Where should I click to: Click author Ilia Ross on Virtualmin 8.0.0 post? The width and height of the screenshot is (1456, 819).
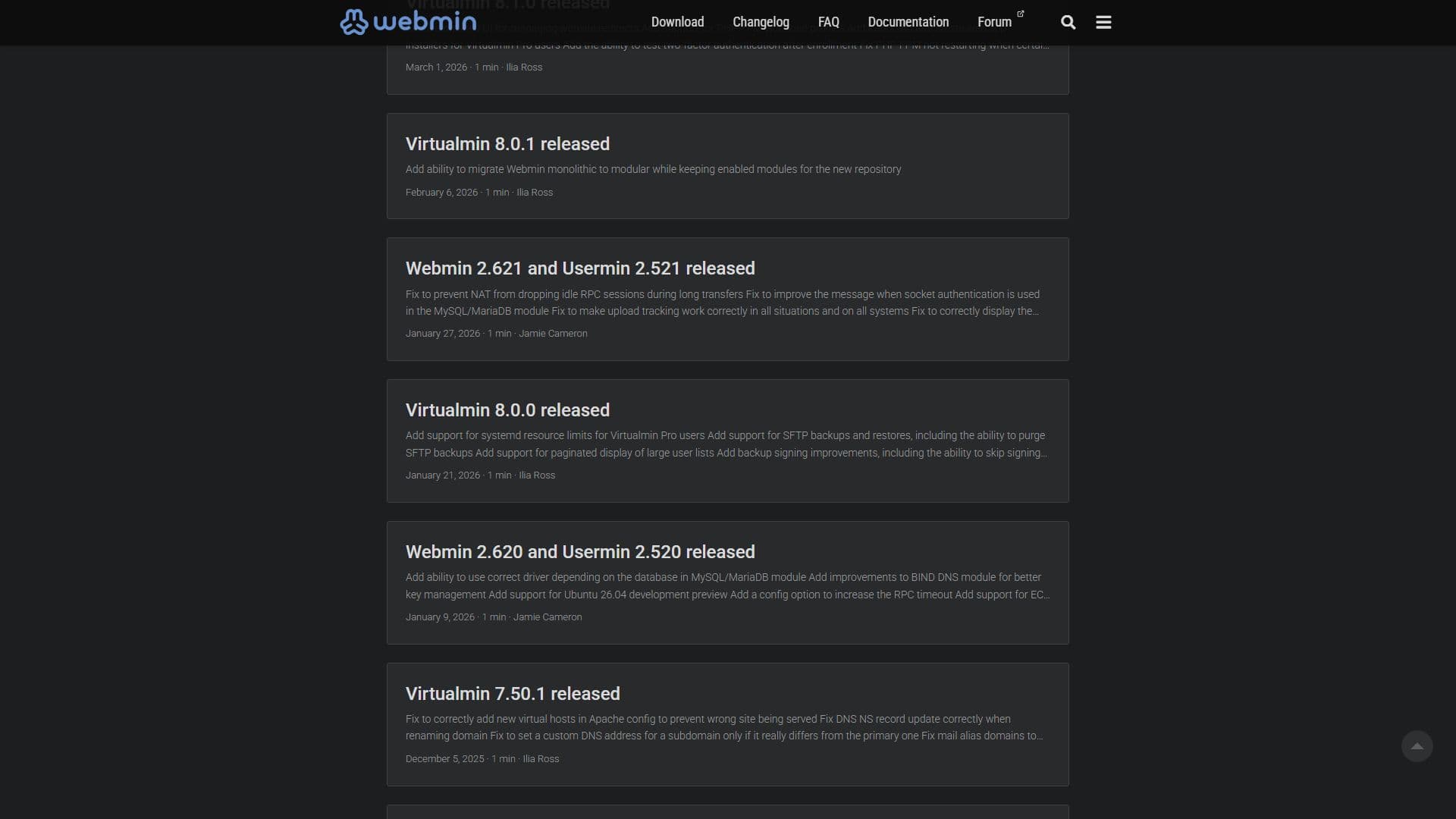[x=537, y=475]
